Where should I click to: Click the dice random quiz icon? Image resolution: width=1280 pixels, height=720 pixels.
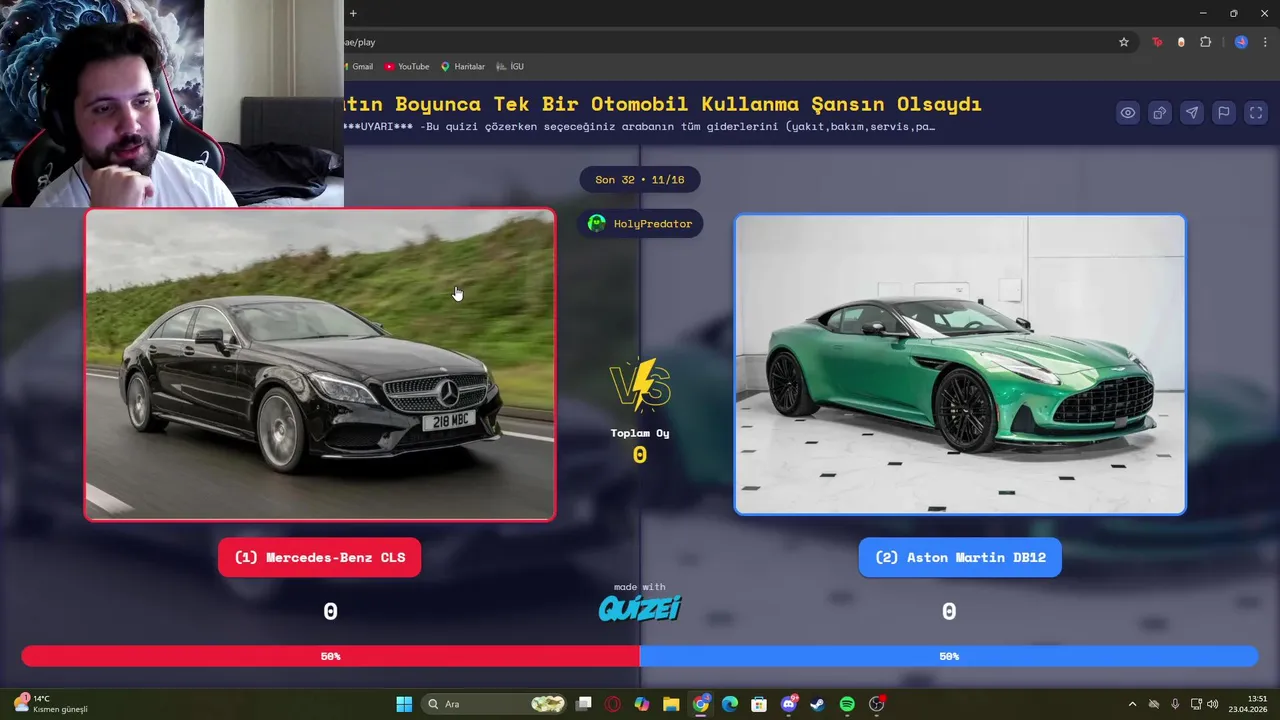point(1160,113)
